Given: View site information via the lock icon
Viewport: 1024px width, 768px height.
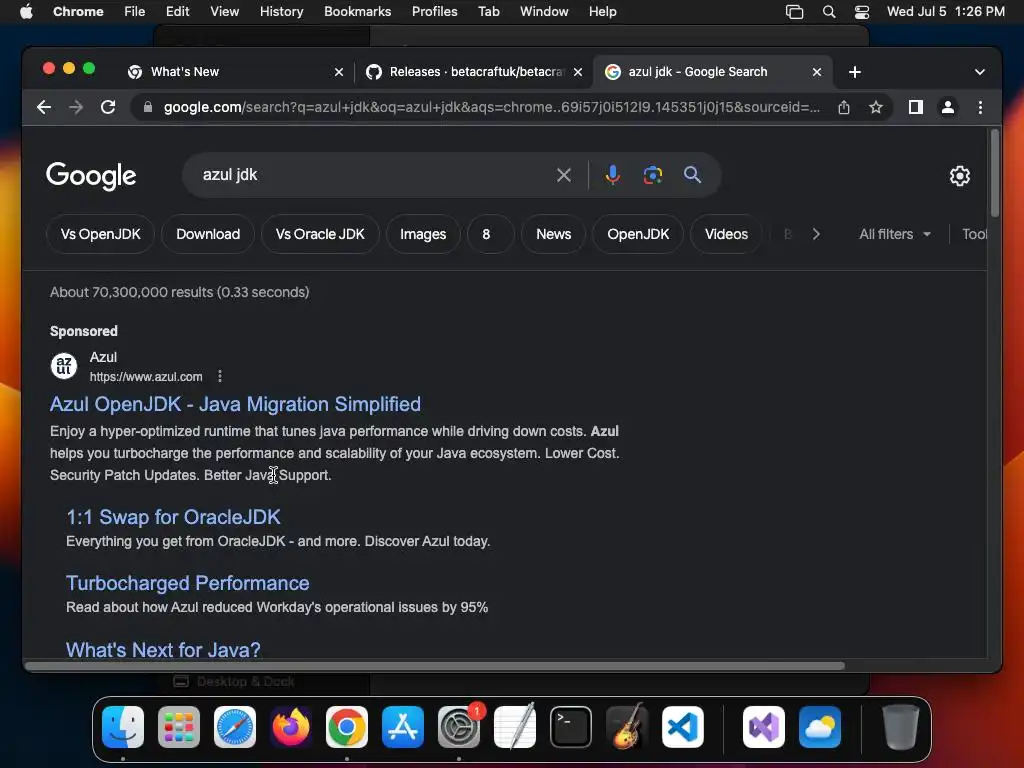Looking at the screenshot, I should tap(148, 107).
